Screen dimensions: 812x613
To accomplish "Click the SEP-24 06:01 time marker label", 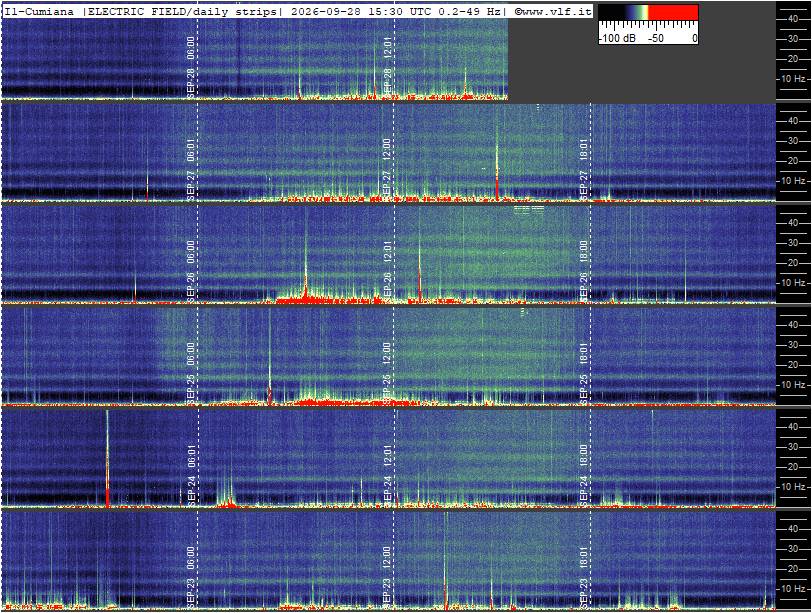I will coord(191,475).
